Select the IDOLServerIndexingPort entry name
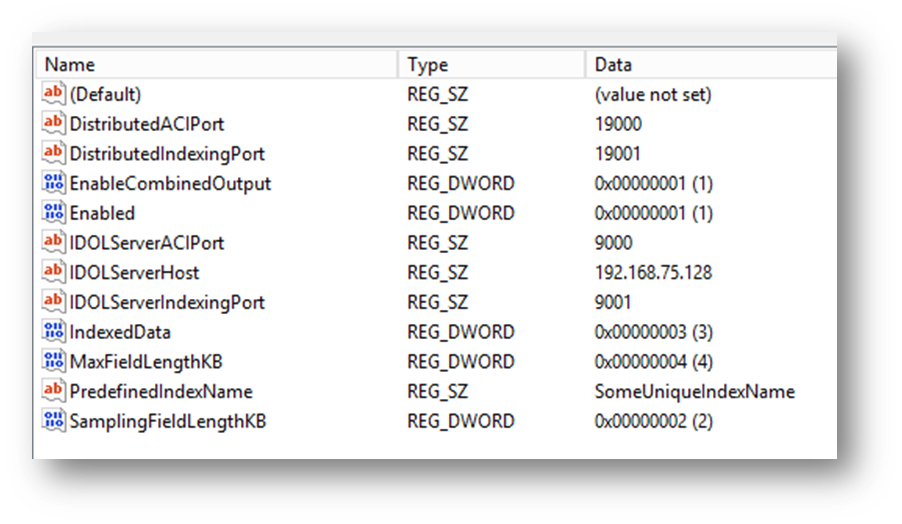Viewport: 902px width, 524px height. point(167,303)
